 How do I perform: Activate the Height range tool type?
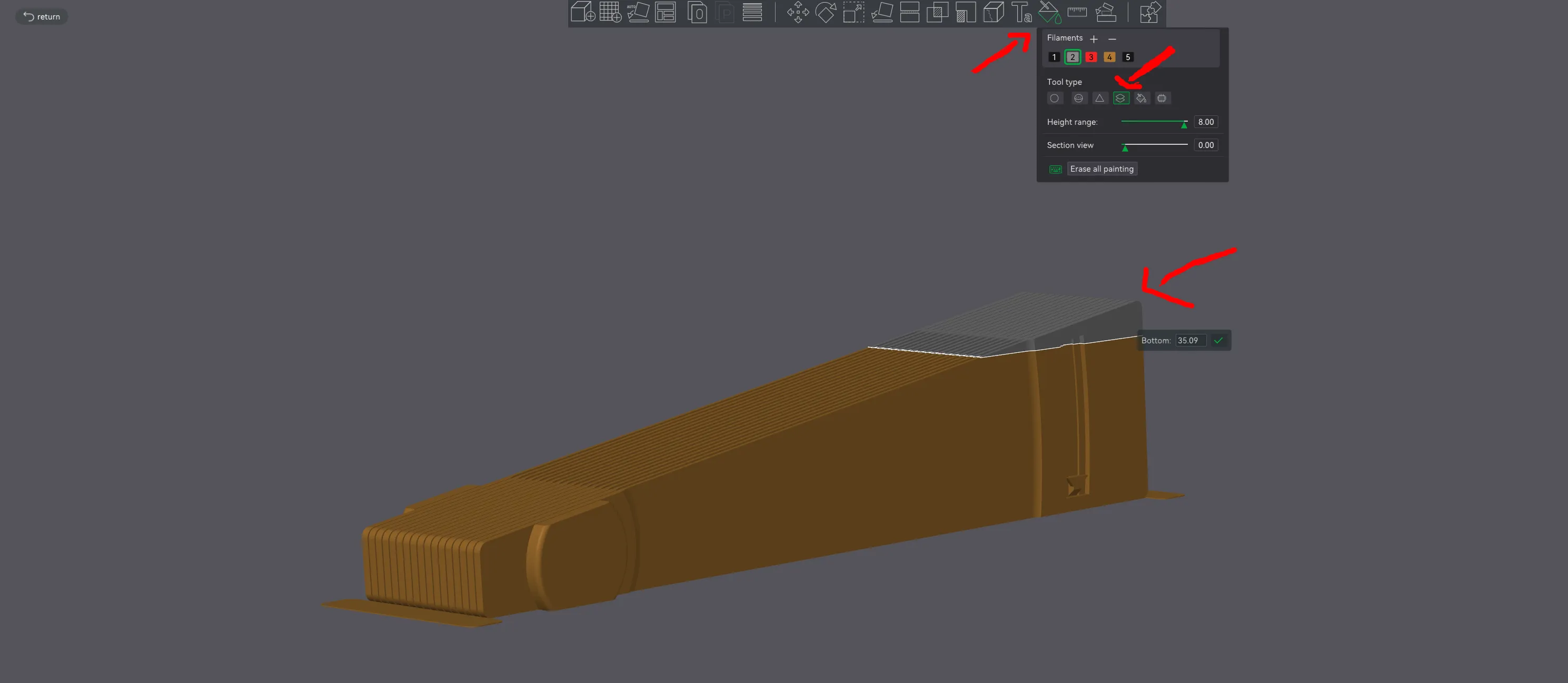1120,98
